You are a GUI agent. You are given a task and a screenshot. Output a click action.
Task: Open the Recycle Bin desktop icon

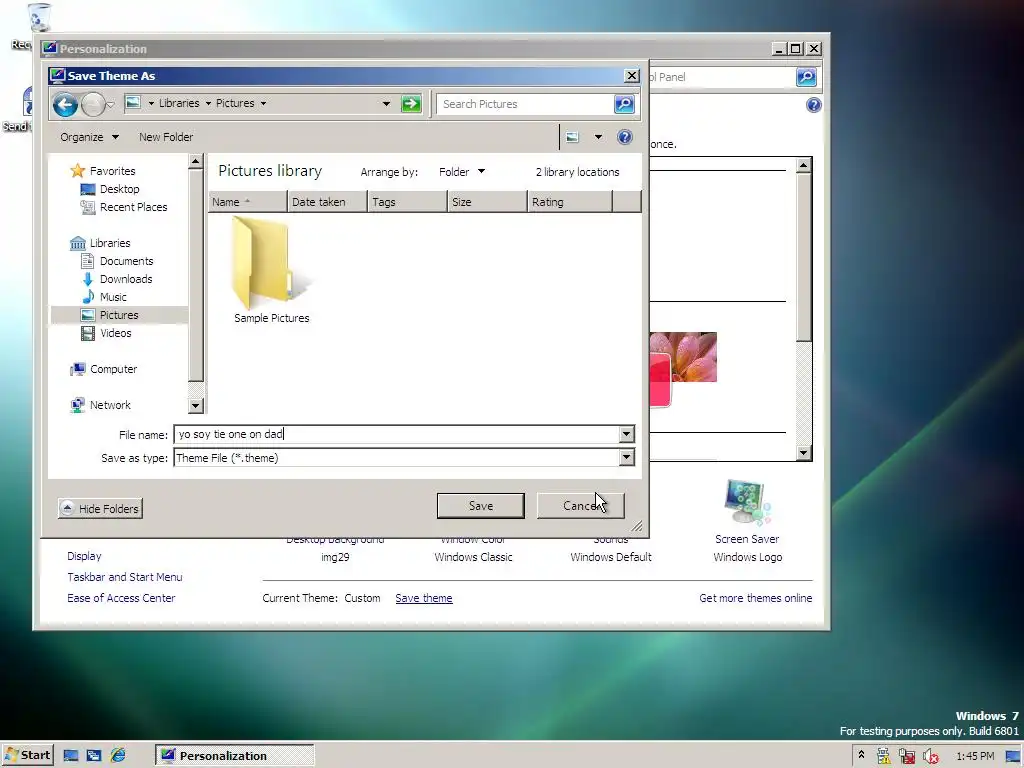tap(39, 18)
